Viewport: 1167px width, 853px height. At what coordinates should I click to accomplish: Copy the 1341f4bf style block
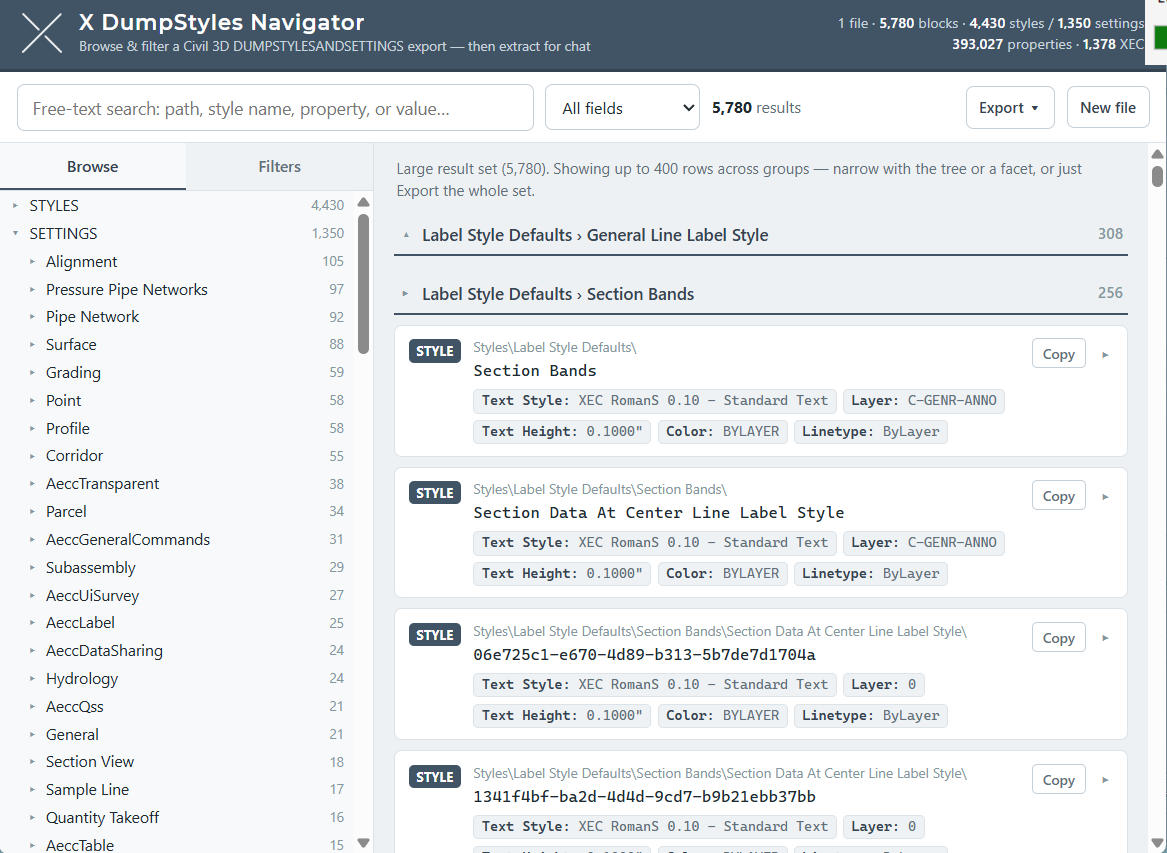(1058, 780)
